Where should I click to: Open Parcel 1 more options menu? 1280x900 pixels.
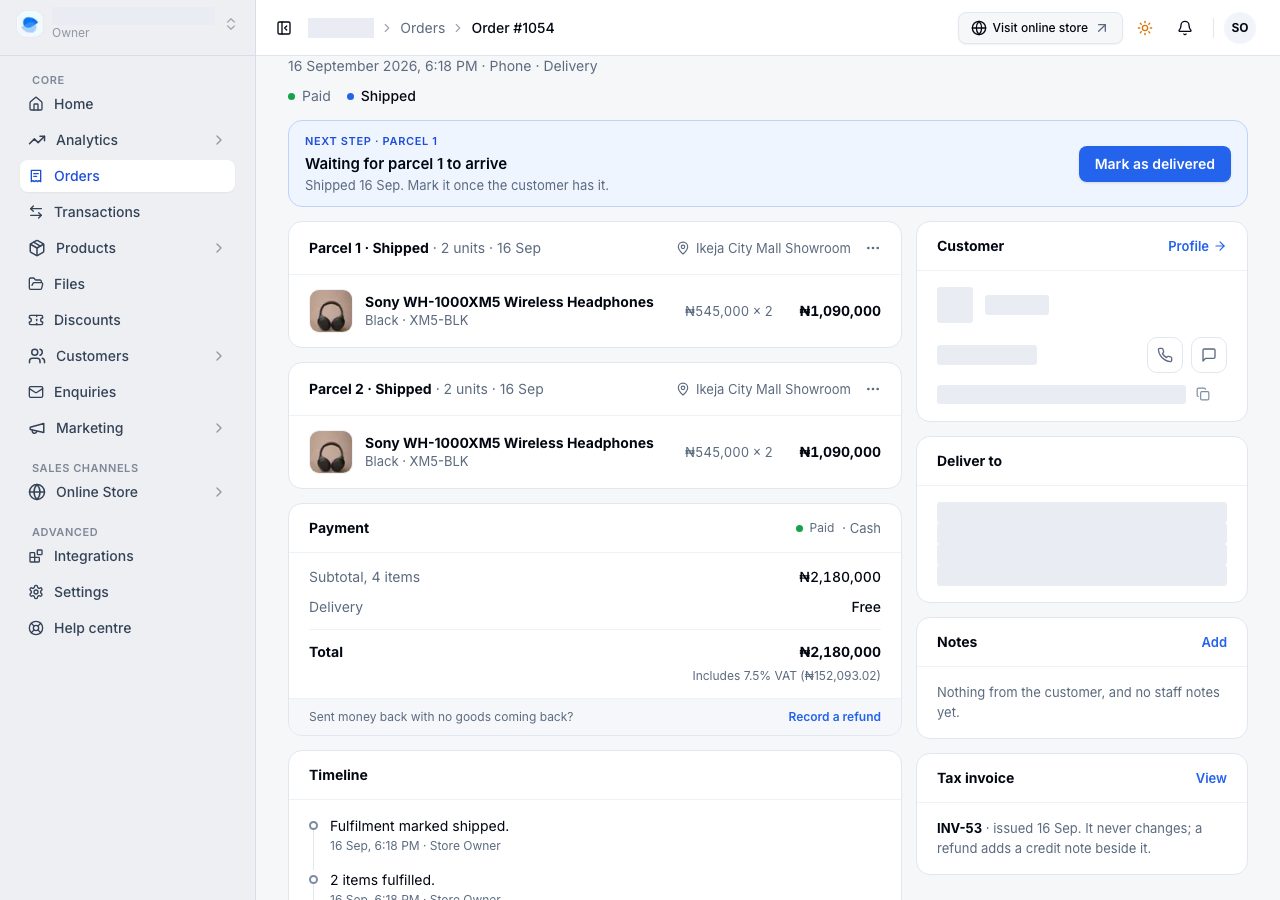[x=873, y=248]
